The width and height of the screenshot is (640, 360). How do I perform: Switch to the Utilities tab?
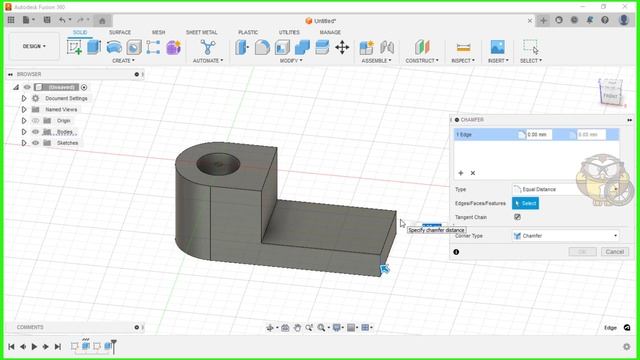pyautogui.click(x=289, y=32)
